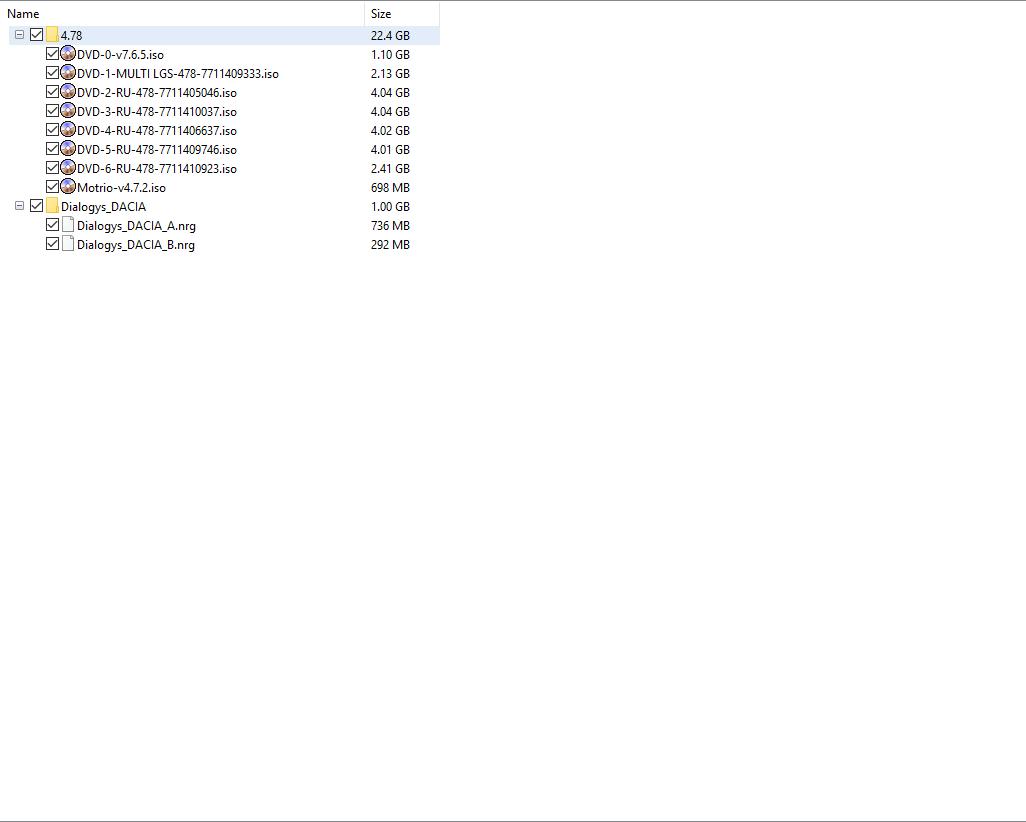This screenshot has height=822, width=1026.
Task: Click the 736 MB size value
Action: [390, 226]
